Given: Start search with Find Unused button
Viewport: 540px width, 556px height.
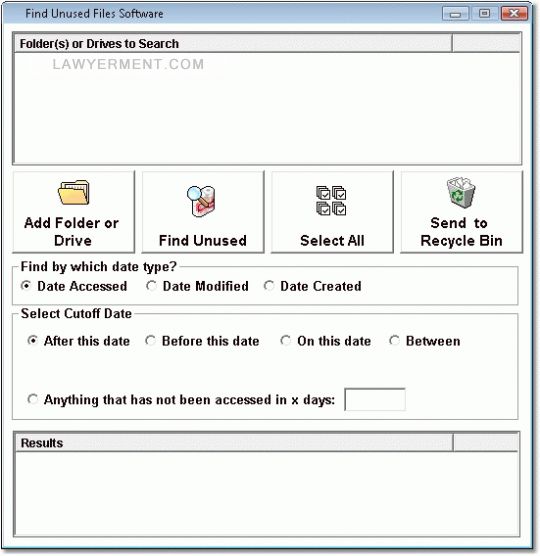Looking at the screenshot, I should [x=203, y=212].
